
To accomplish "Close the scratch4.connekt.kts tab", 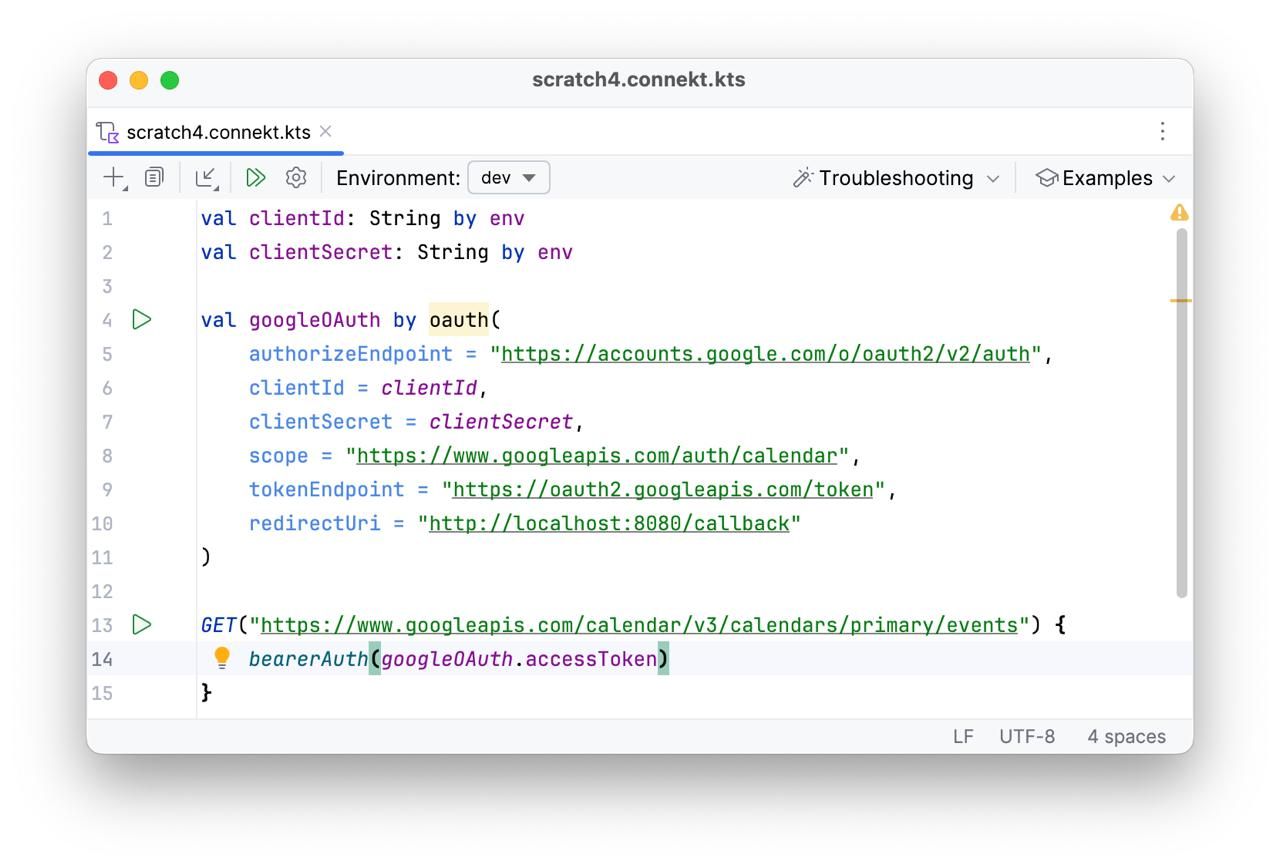I will pyautogui.click(x=326, y=132).
